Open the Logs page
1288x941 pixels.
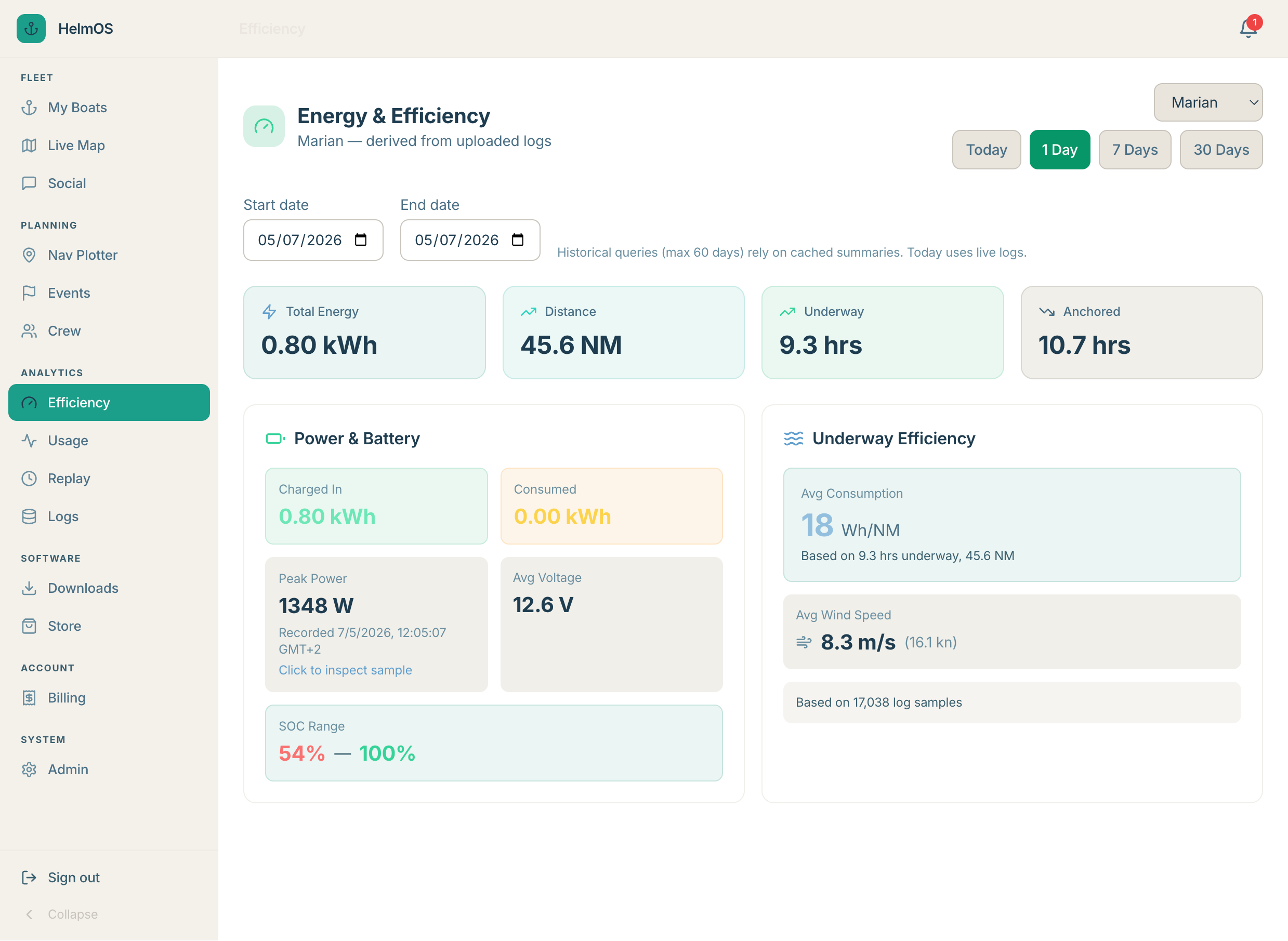[x=109, y=516]
